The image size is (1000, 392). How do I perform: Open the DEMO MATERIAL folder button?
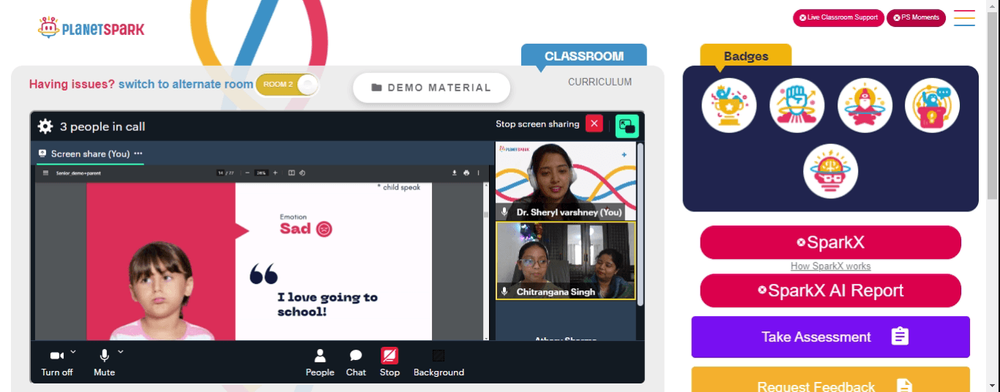[x=432, y=88]
